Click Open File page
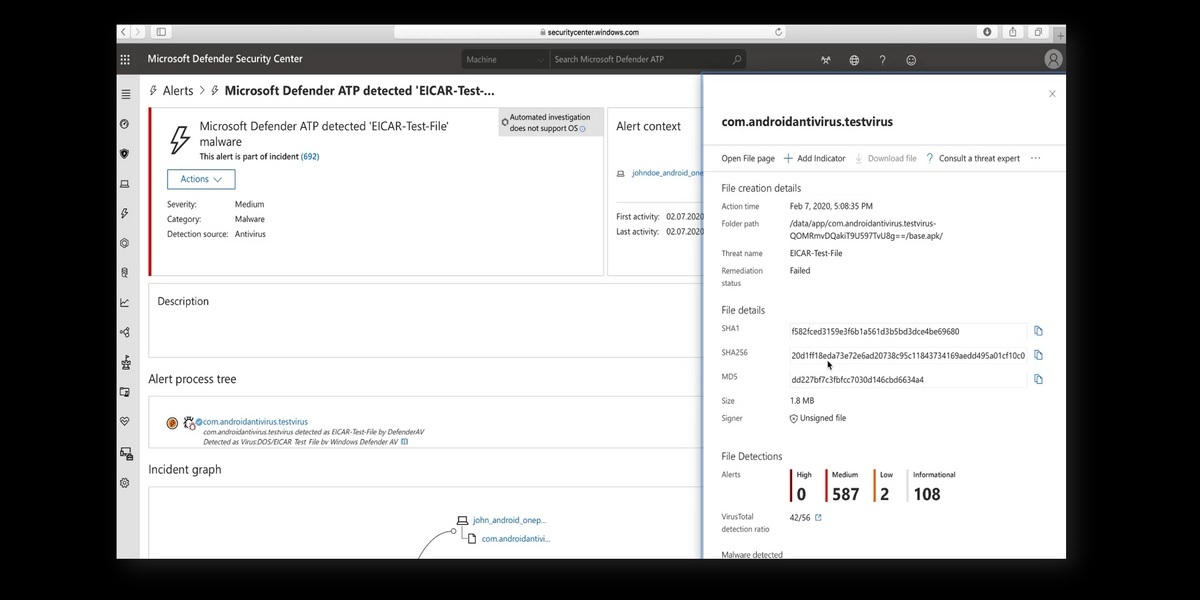Screen dimensions: 1200x600 tap(748, 158)
